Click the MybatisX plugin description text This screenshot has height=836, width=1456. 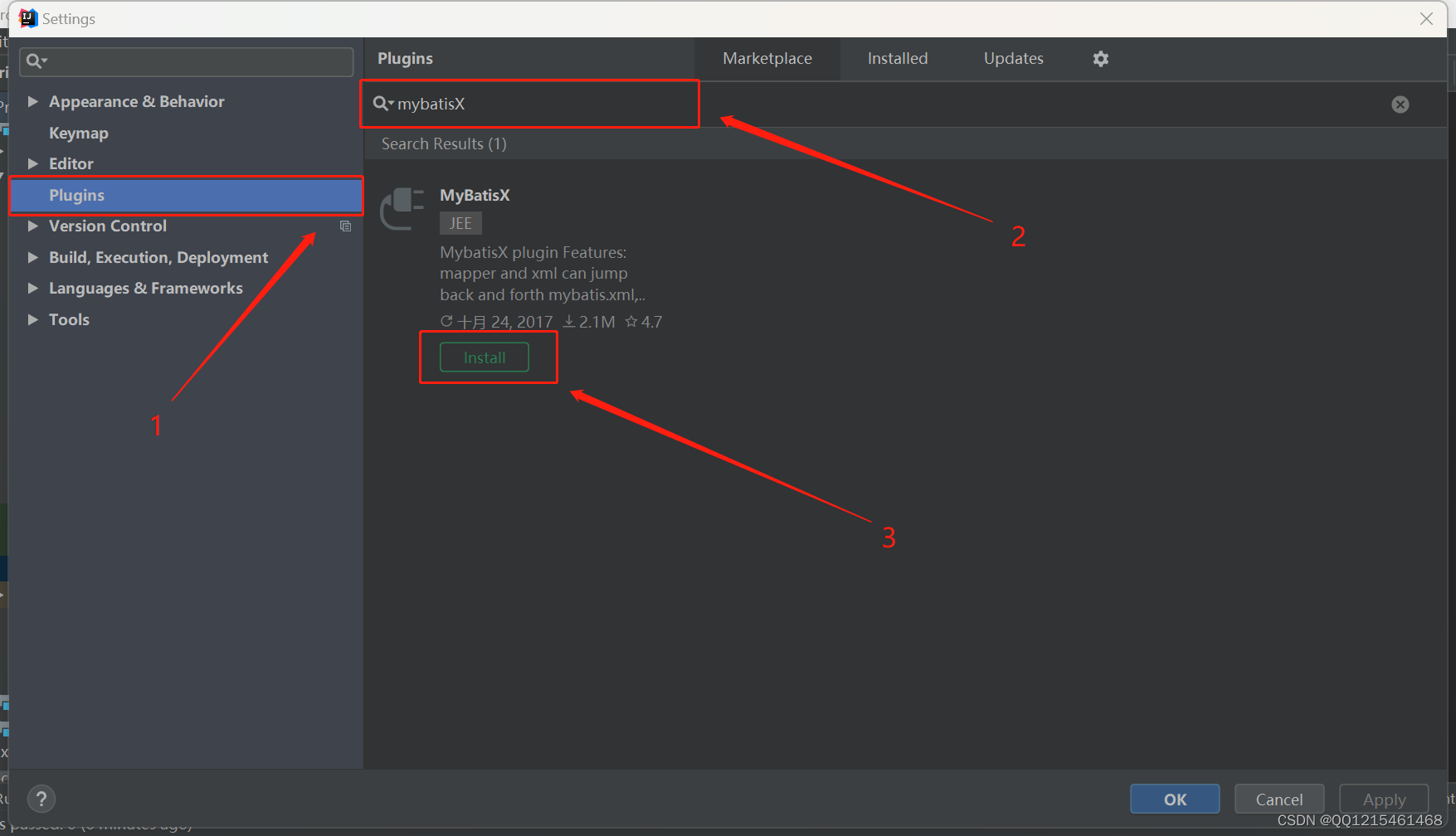[x=543, y=273]
